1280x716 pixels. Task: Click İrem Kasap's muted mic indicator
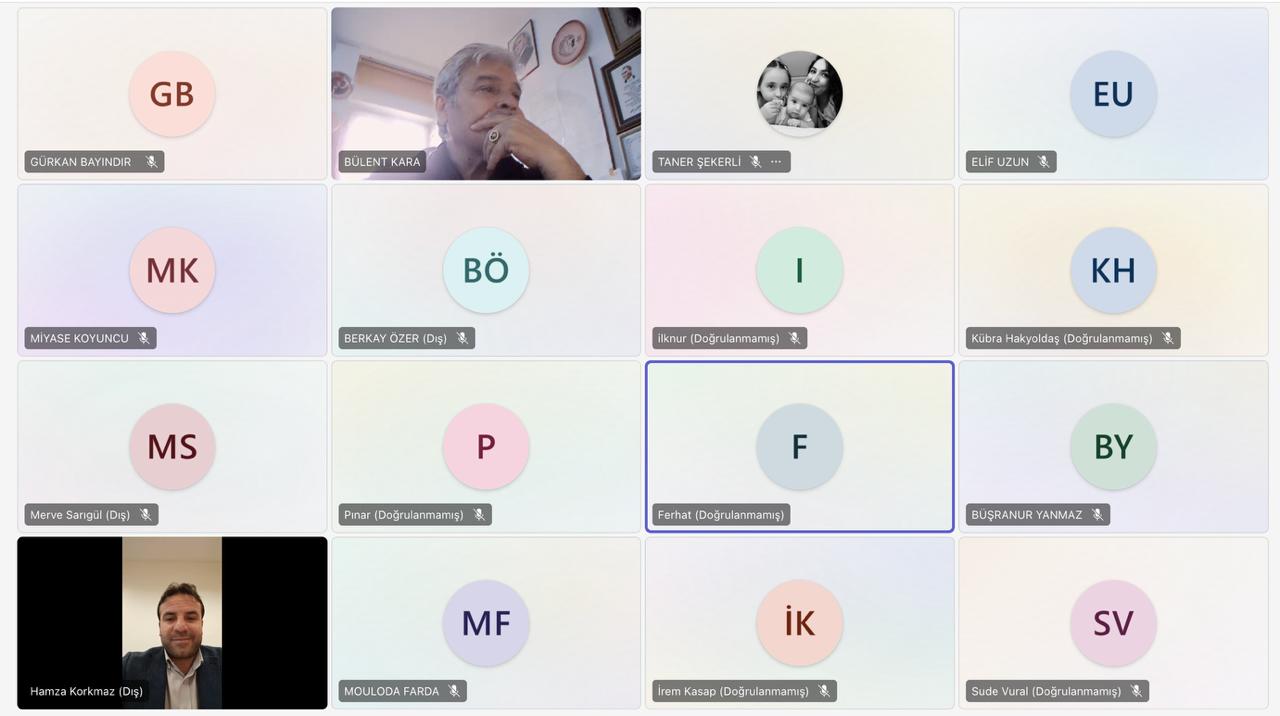click(824, 691)
